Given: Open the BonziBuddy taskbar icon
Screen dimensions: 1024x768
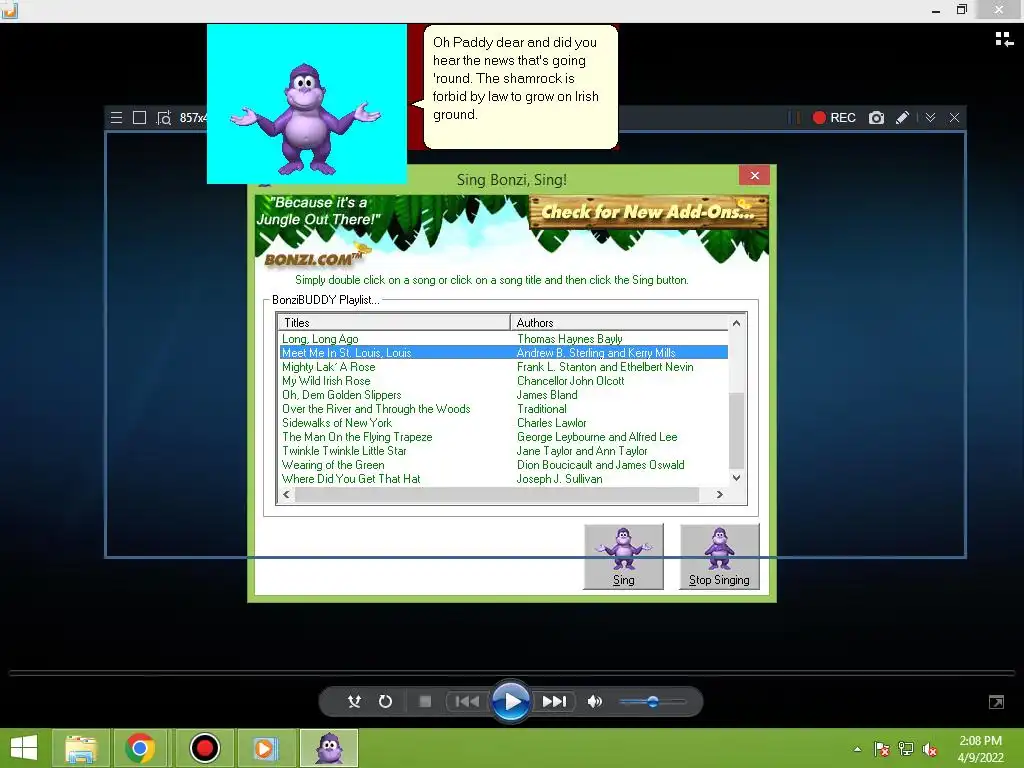Looking at the screenshot, I should click(329, 748).
